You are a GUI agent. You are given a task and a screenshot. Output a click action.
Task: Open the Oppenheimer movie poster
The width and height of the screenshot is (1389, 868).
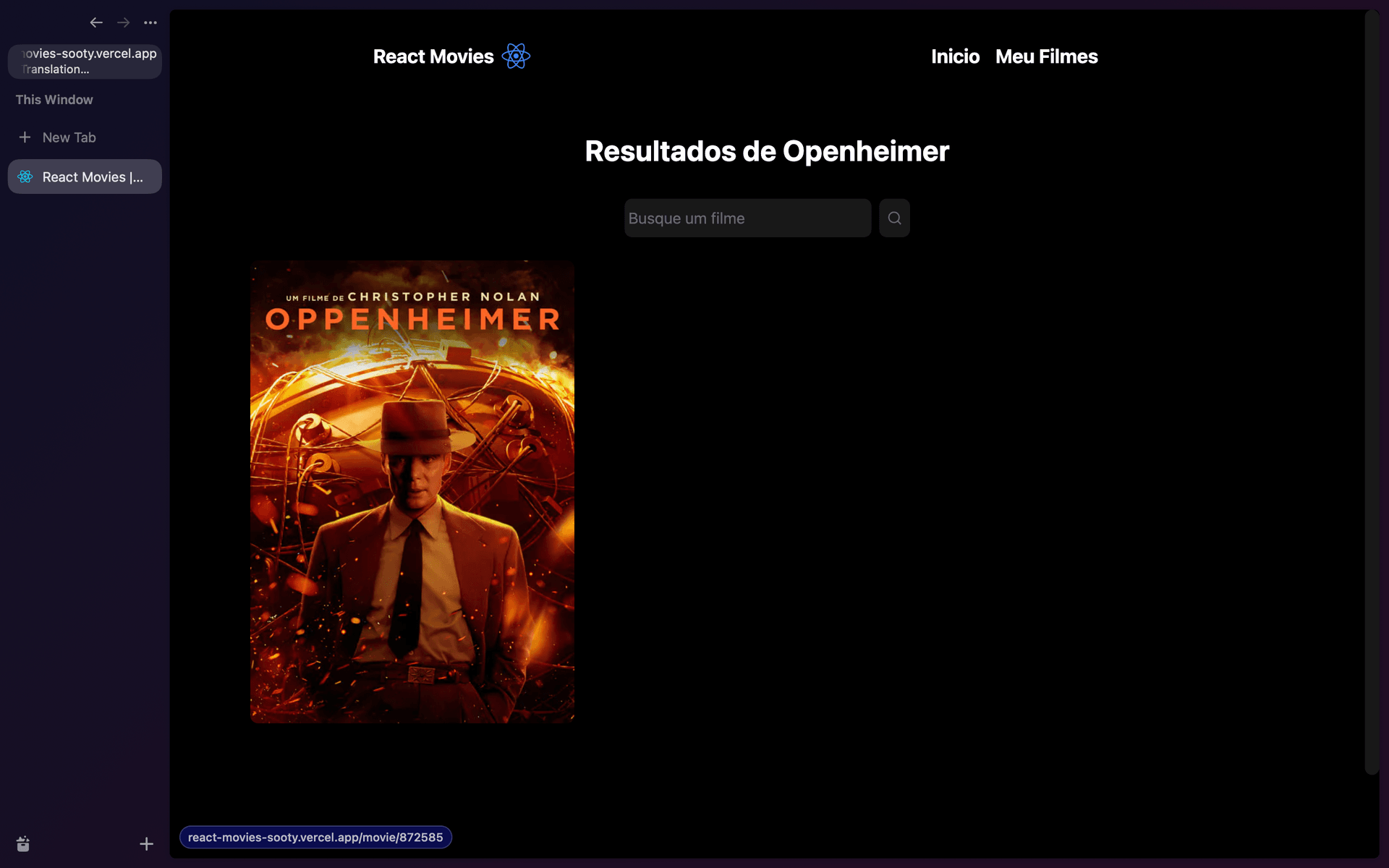[412, 492]
